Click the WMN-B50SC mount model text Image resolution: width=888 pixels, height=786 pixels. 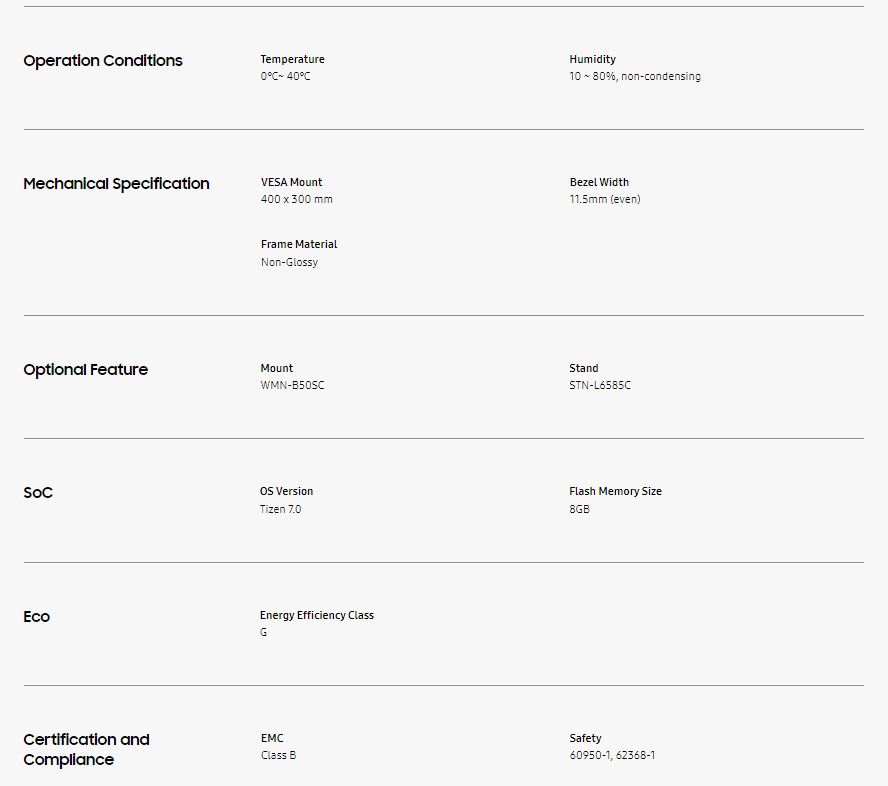(x=292, y=386)
